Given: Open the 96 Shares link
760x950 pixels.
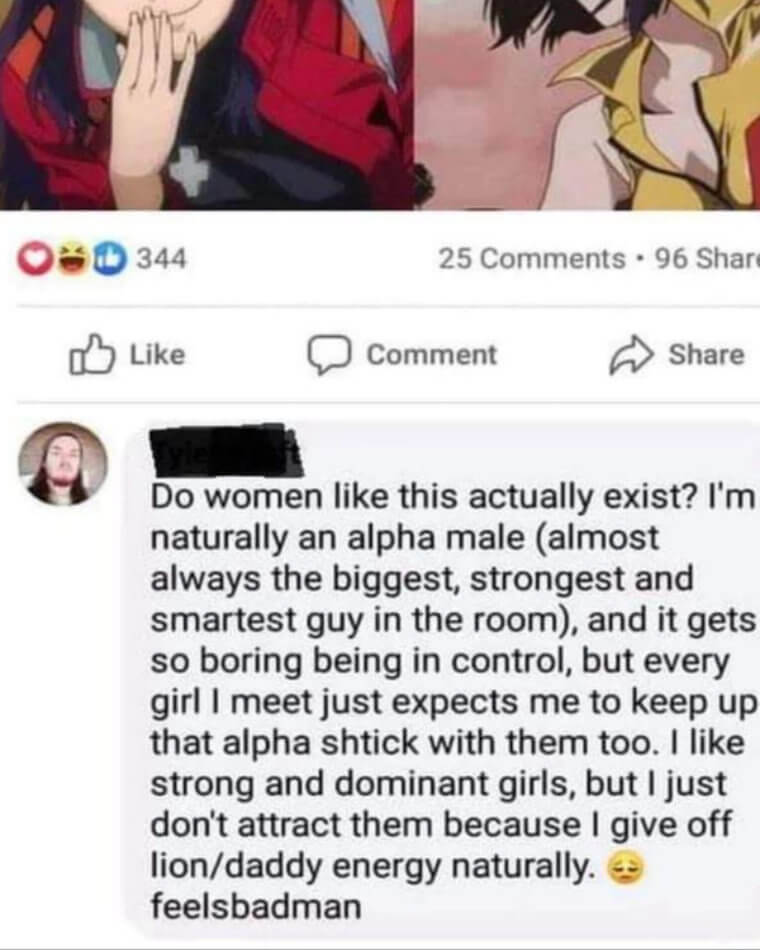Looking at the screenshot, I should coord(707,259).
